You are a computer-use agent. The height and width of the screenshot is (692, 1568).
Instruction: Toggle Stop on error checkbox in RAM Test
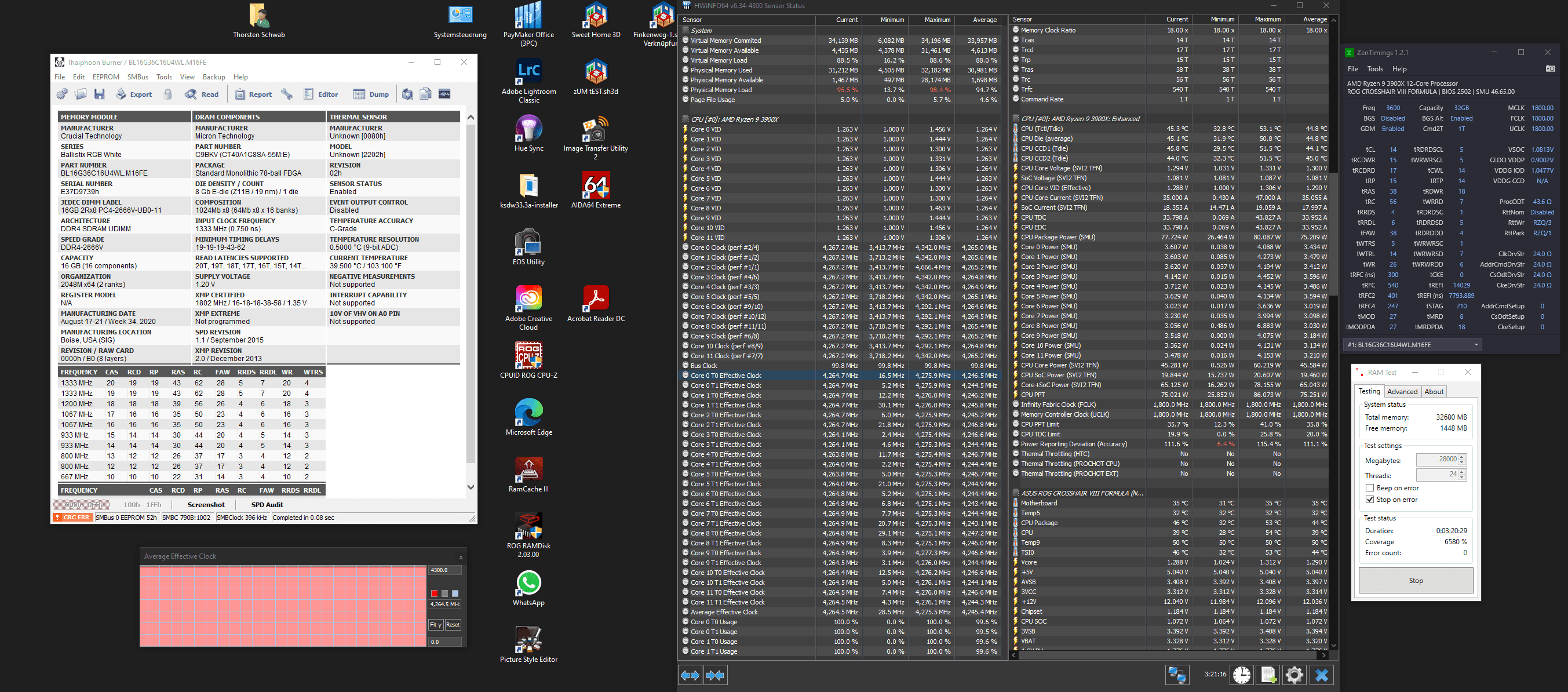pyautogui.click(x=1370, y=500)
